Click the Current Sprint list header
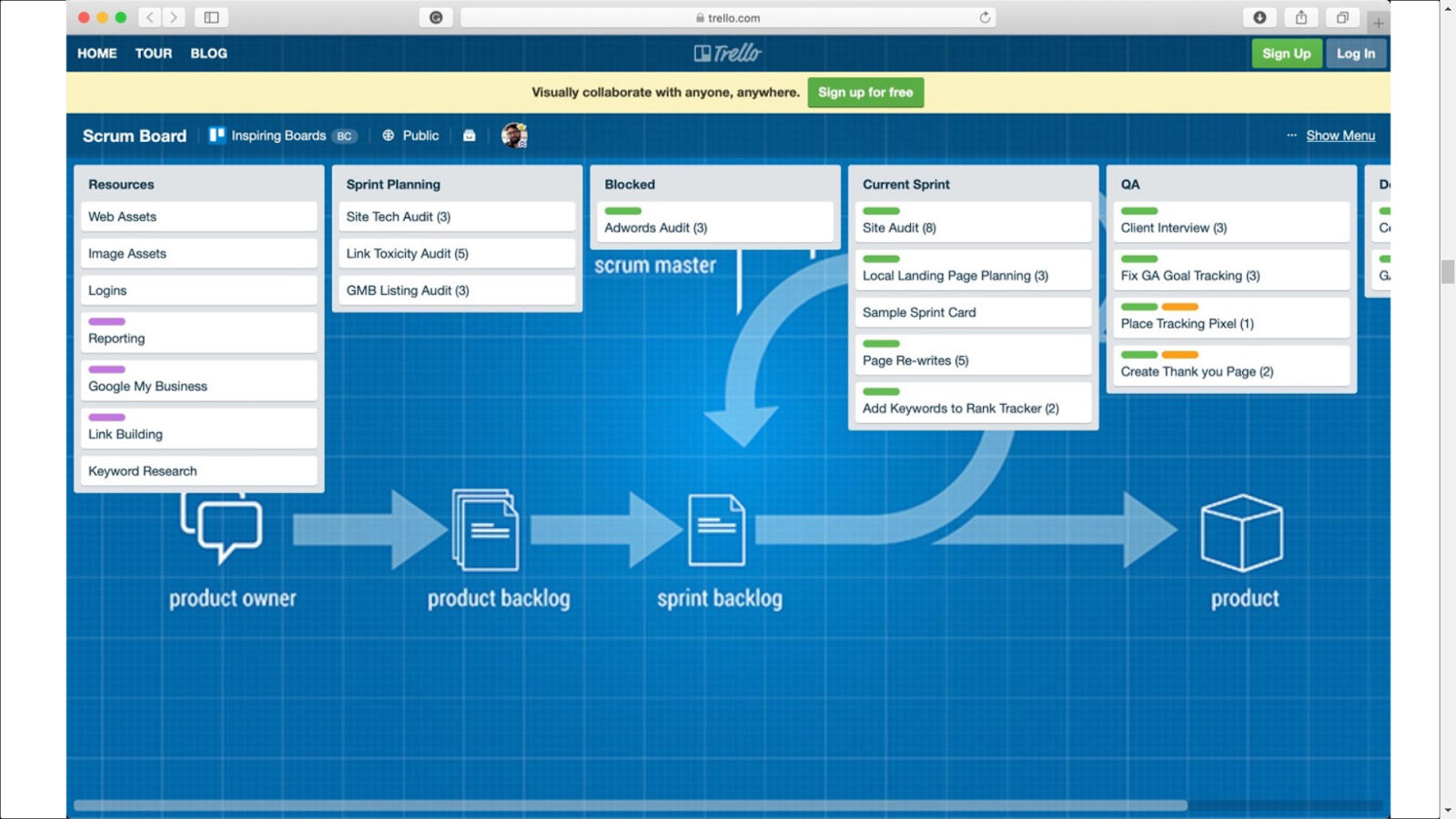Screen dimensions: 1456x819 point(906,184)
